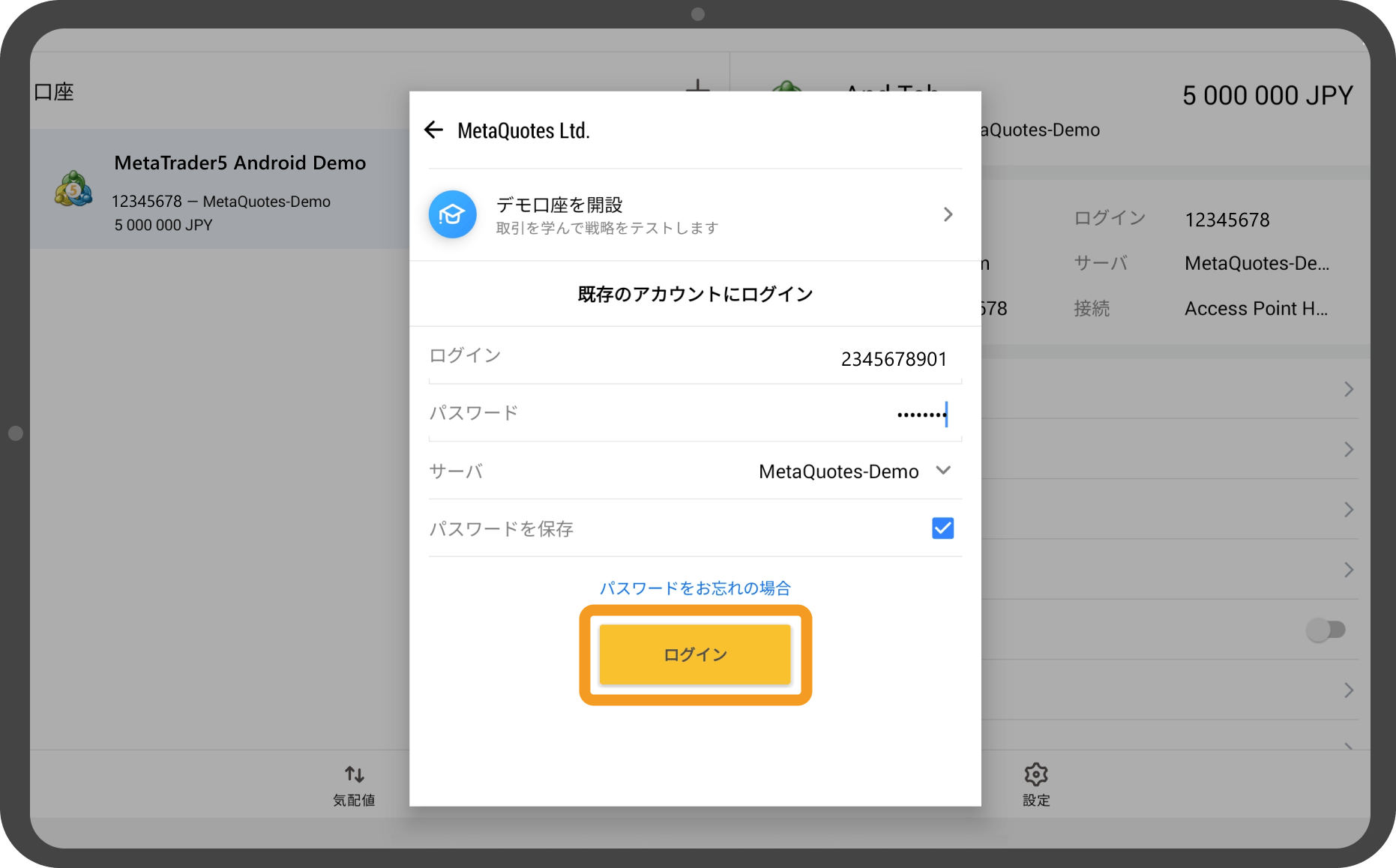The height and width of the screenshot is (868, 1396).
Task: Tap the chevron just below the toggle switch
Action: [x=1349, y=690]
